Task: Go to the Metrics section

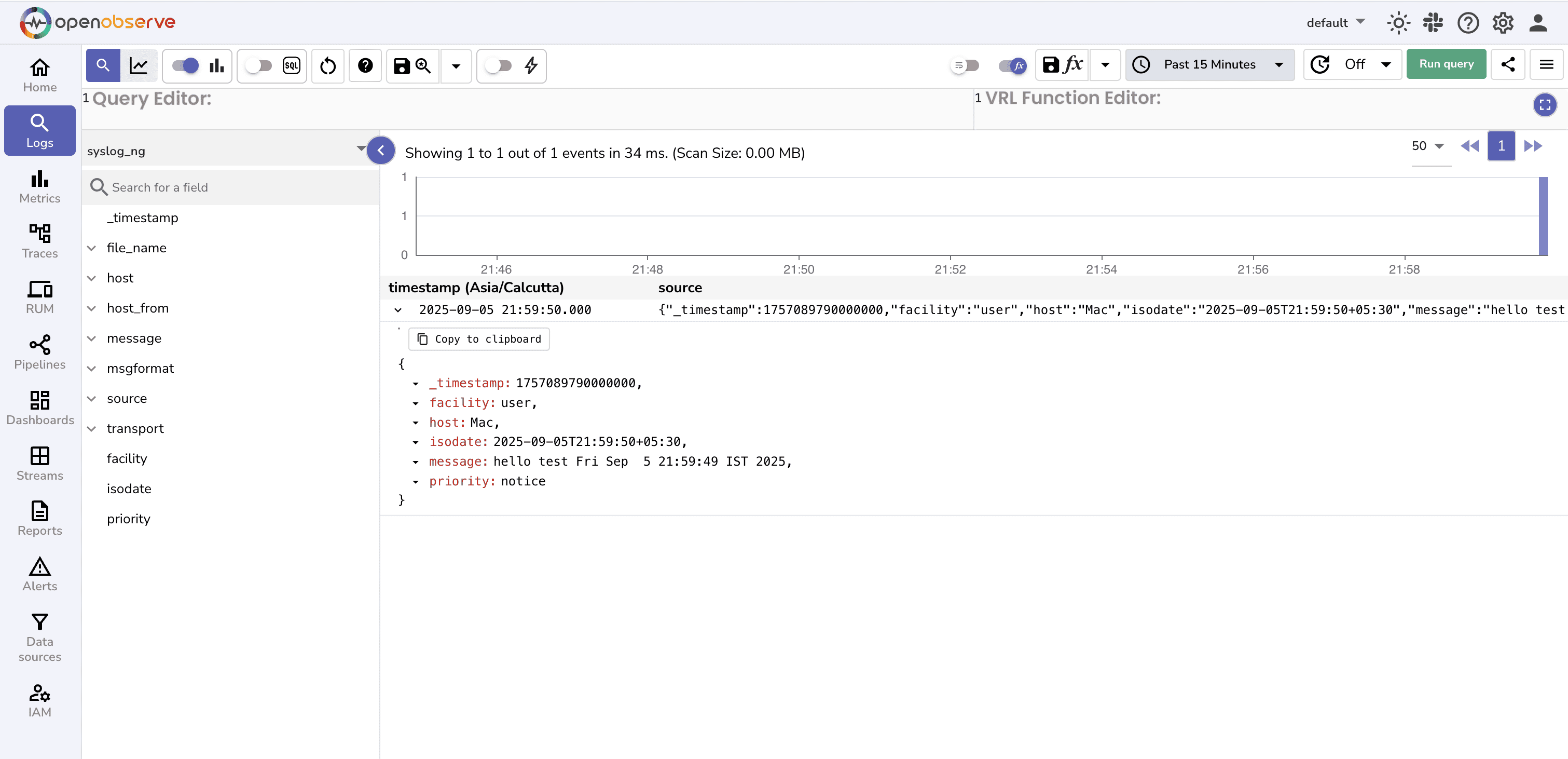Action: pos(39,186)
